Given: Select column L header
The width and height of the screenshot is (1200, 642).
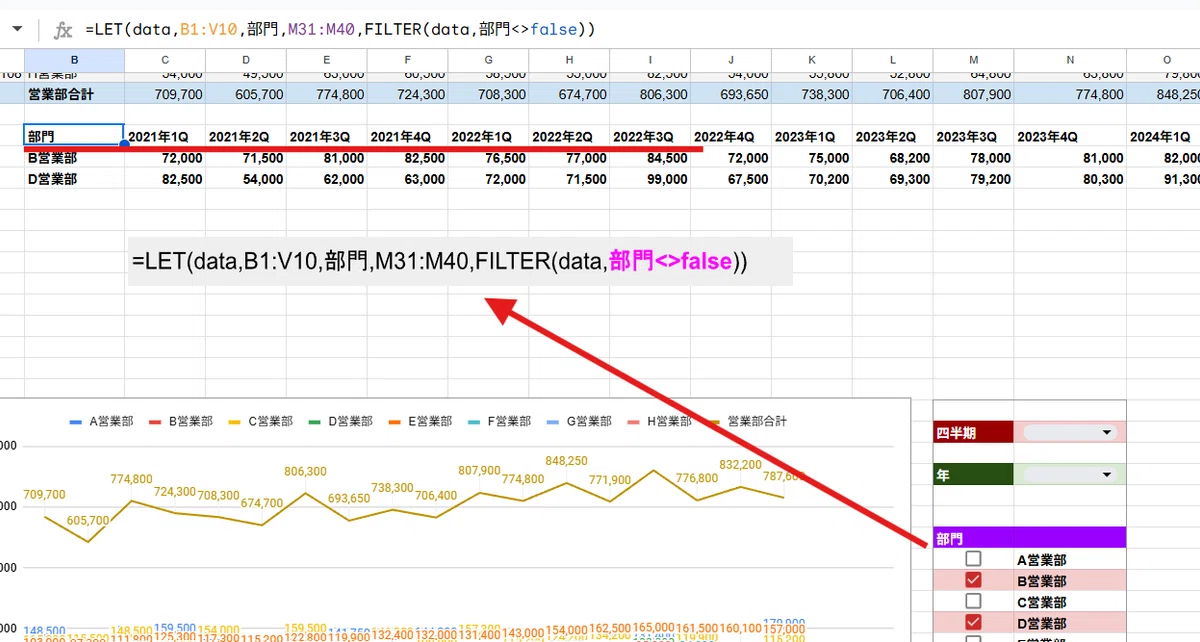Looking at the screenshot, I should (x=892, y=60).
